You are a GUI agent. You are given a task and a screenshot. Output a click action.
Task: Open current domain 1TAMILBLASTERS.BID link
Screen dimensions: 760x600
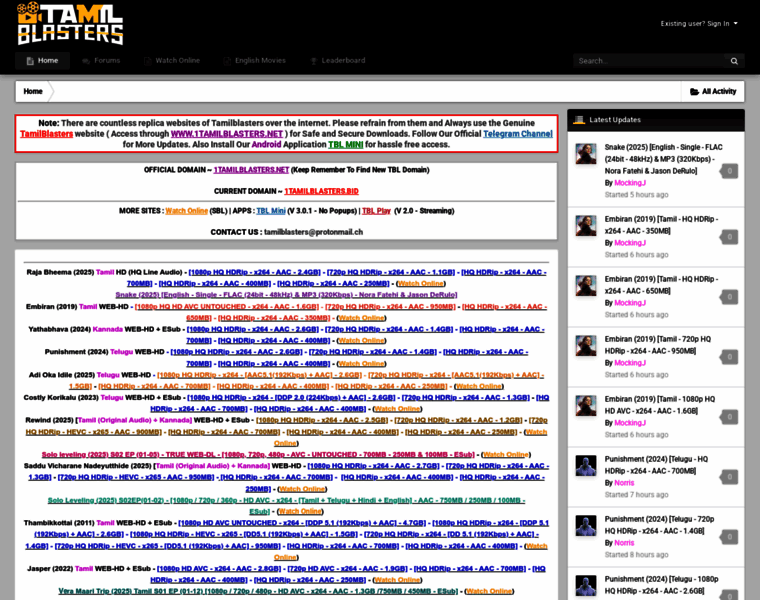pyautogui.click(x=321, y=191)
